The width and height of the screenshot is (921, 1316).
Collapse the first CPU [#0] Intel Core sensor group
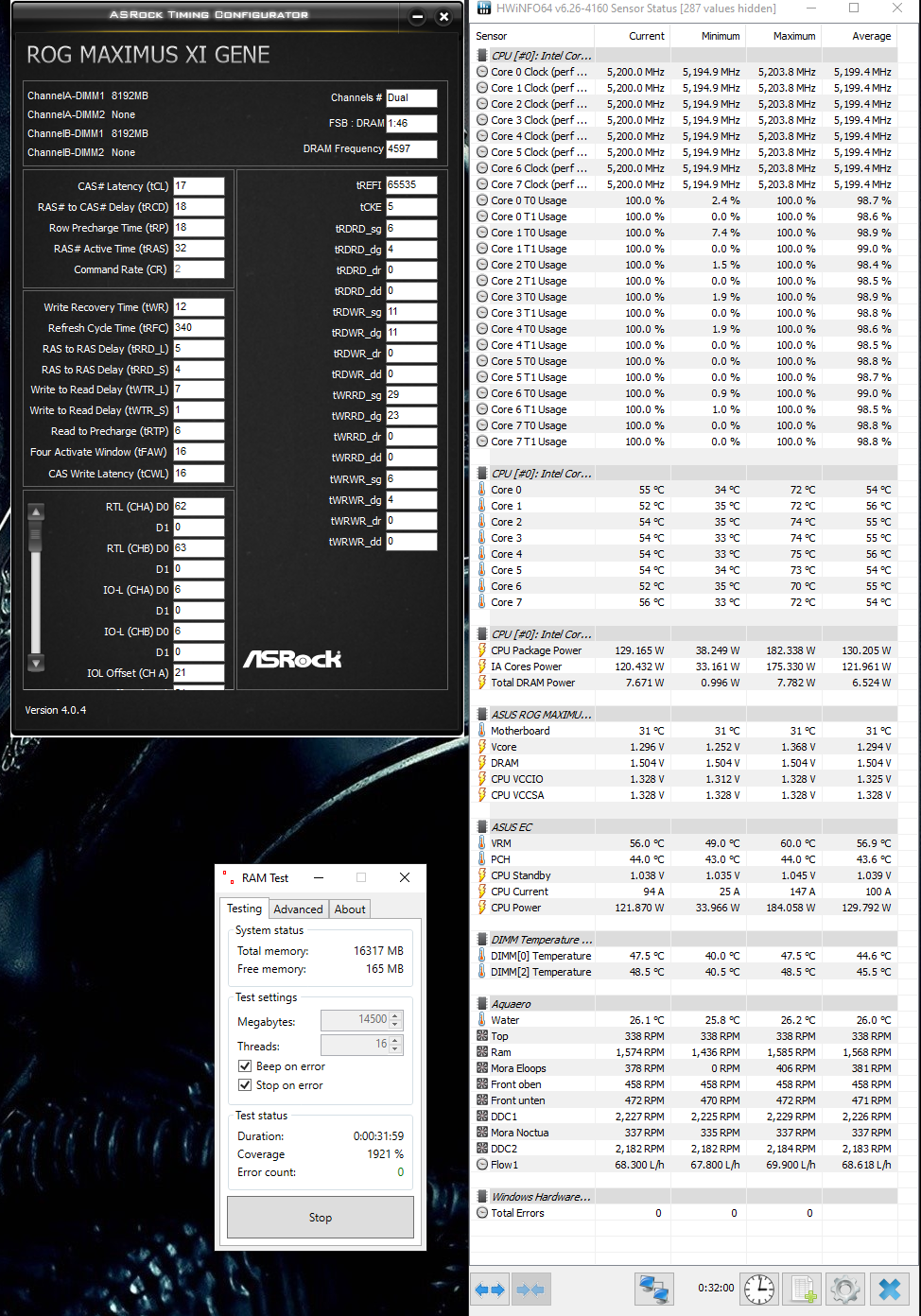482,56
